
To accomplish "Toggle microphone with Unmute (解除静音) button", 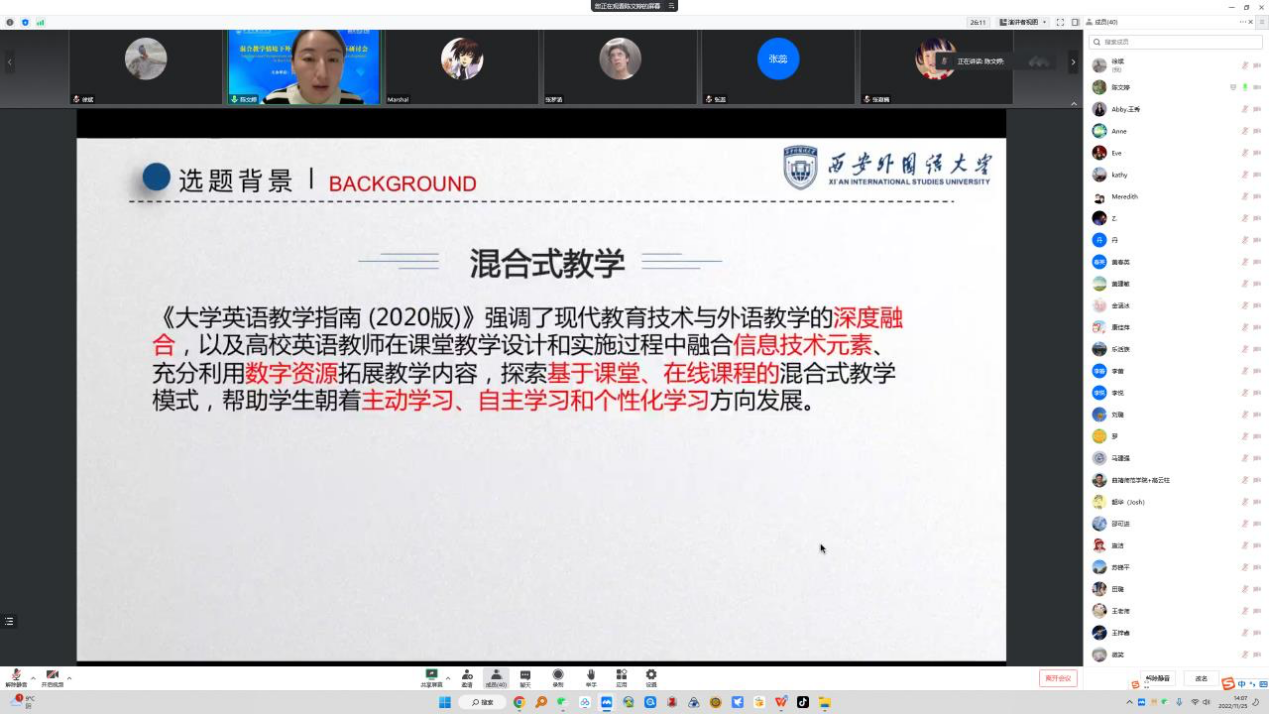I will 15,677.
